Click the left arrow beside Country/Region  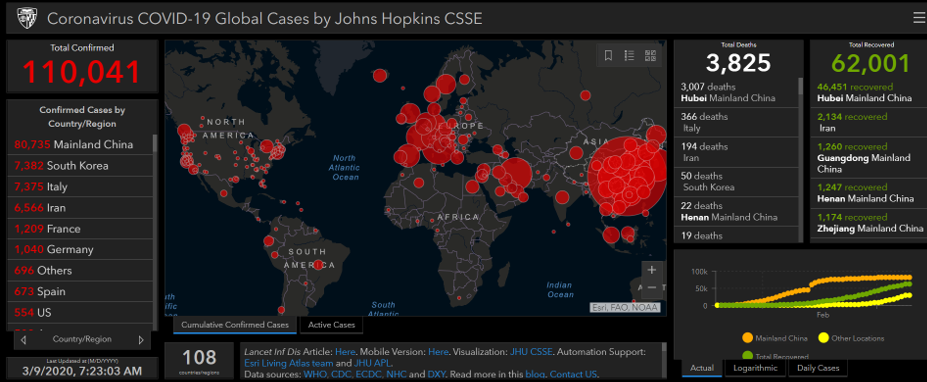[x=23, y=340]
